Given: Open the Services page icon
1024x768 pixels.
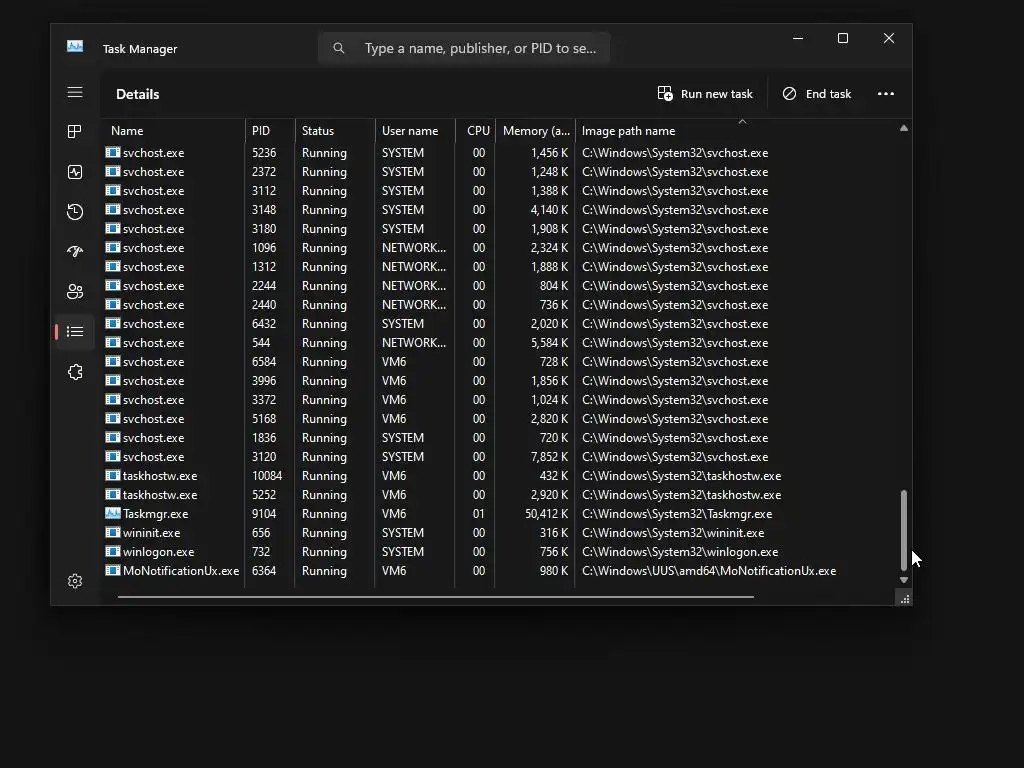Looking at the screenshot, I should (75, 372).
